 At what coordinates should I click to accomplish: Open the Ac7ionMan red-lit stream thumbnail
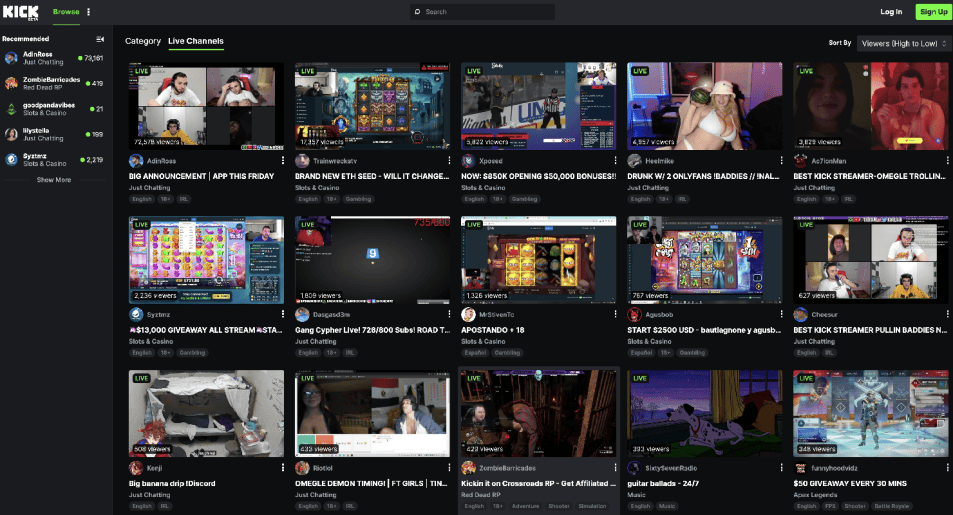[x=871, y=106]
